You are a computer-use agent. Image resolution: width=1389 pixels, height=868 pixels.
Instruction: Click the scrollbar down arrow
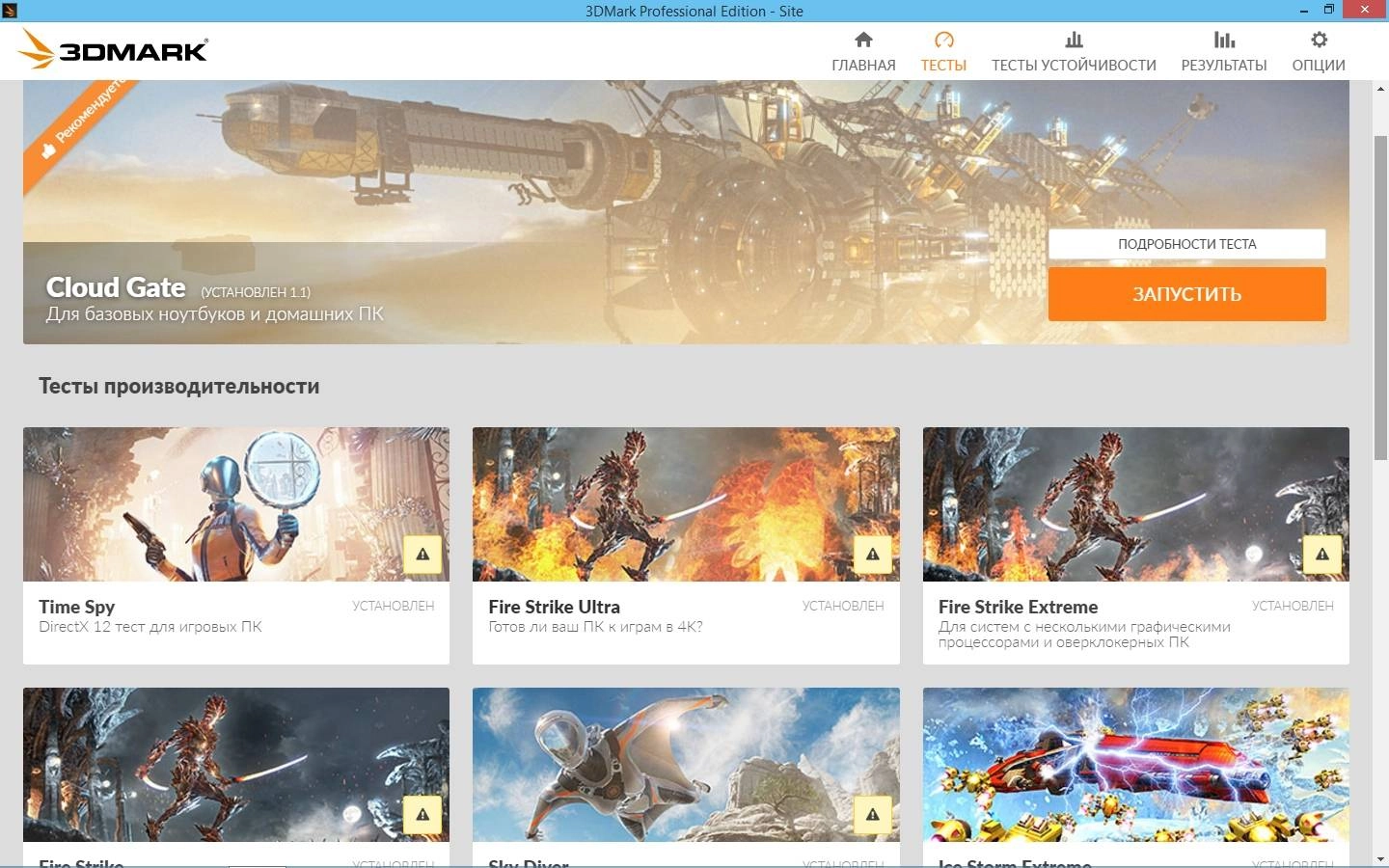tap(1380, 857)
